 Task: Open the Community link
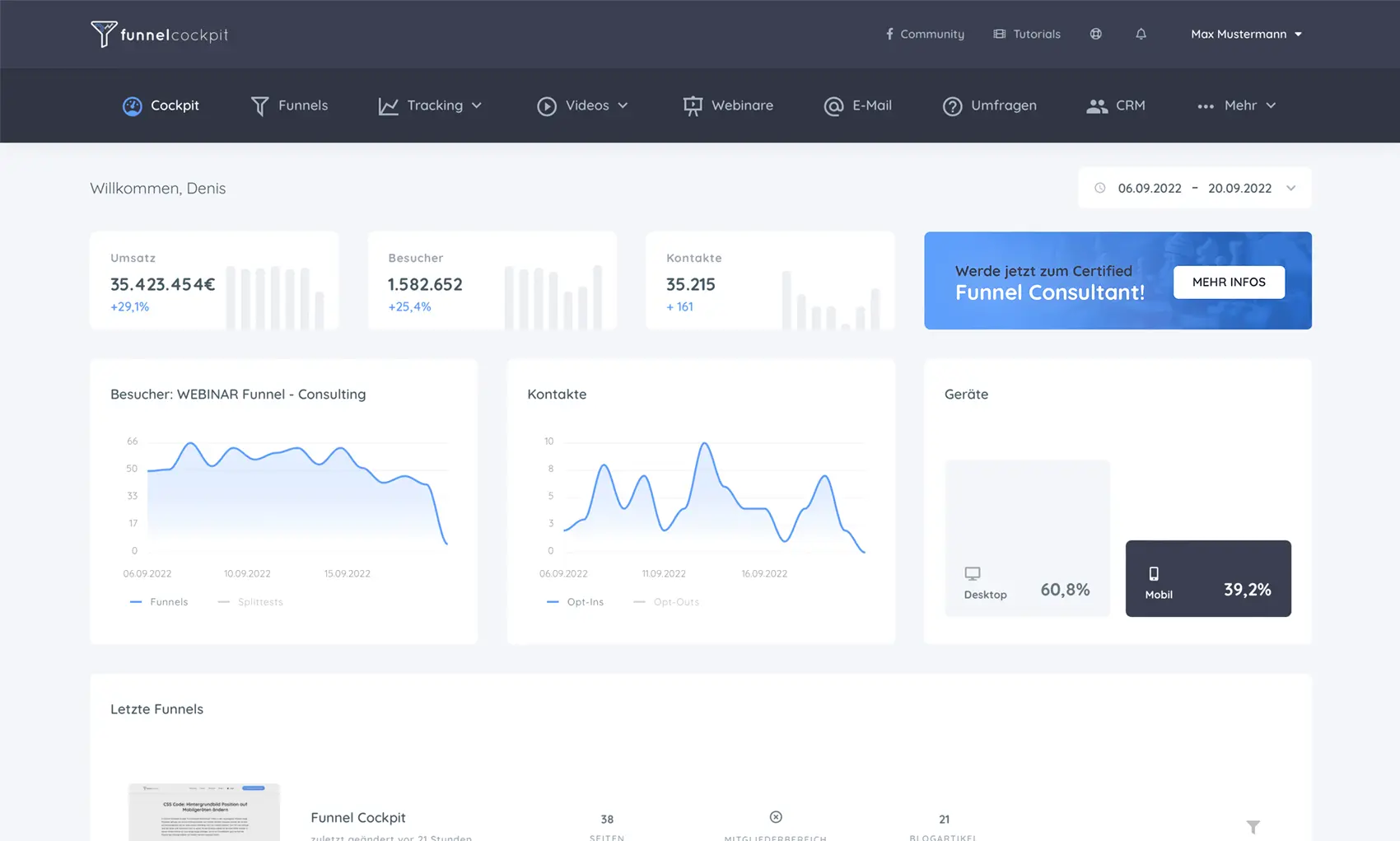[x=924, y=34]
